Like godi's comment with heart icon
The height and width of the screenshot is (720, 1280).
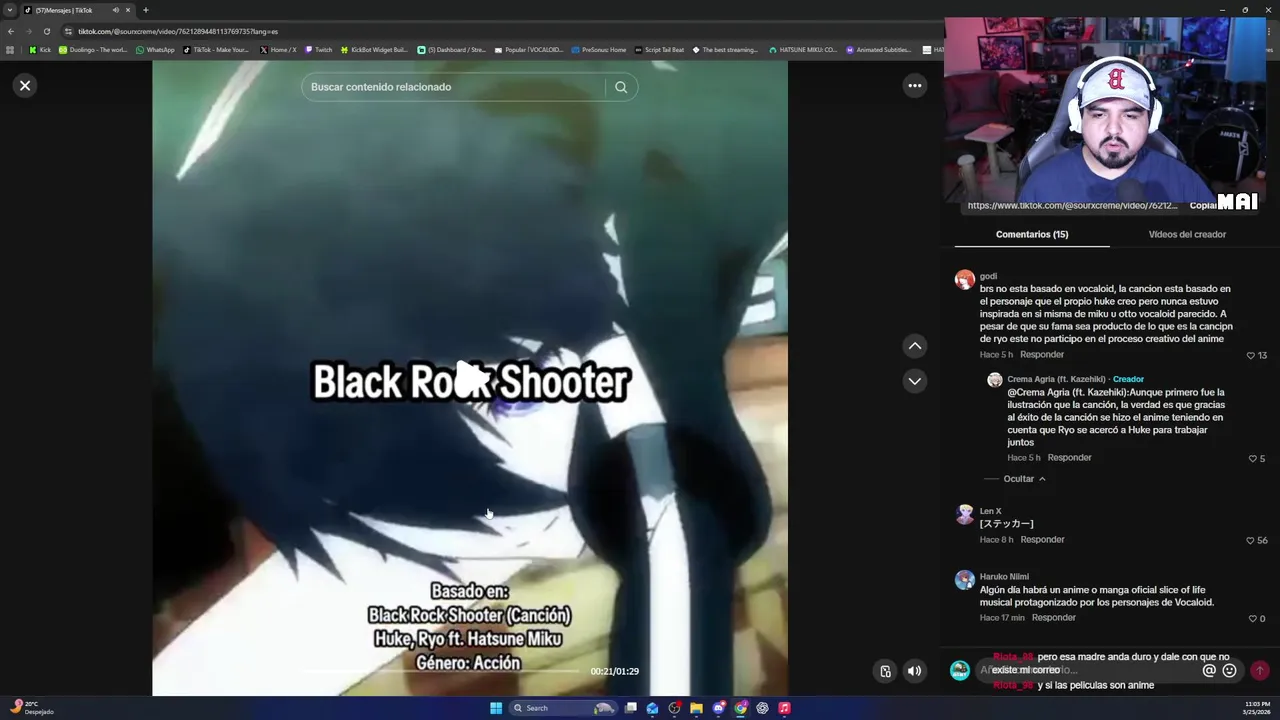[1250, 355]
